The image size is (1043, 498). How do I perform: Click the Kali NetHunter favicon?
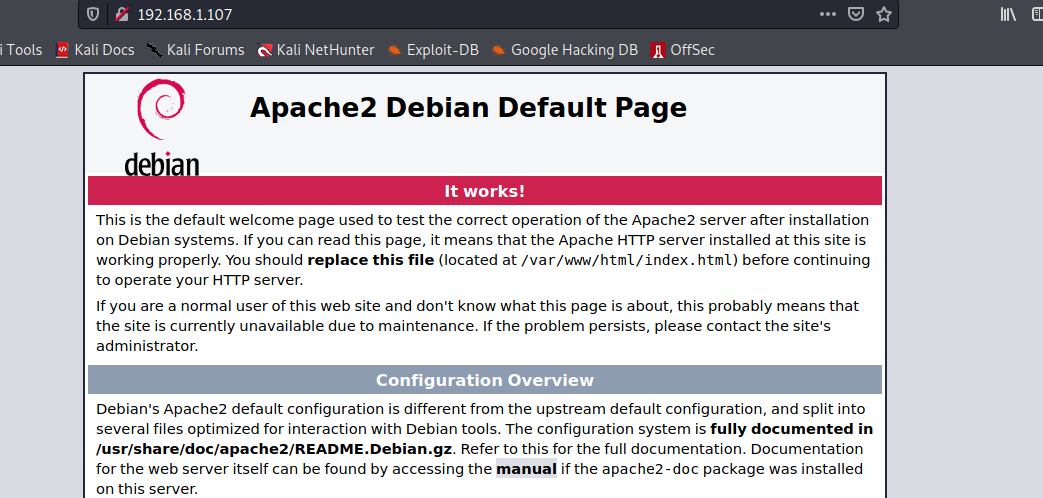tap(265, 50)
